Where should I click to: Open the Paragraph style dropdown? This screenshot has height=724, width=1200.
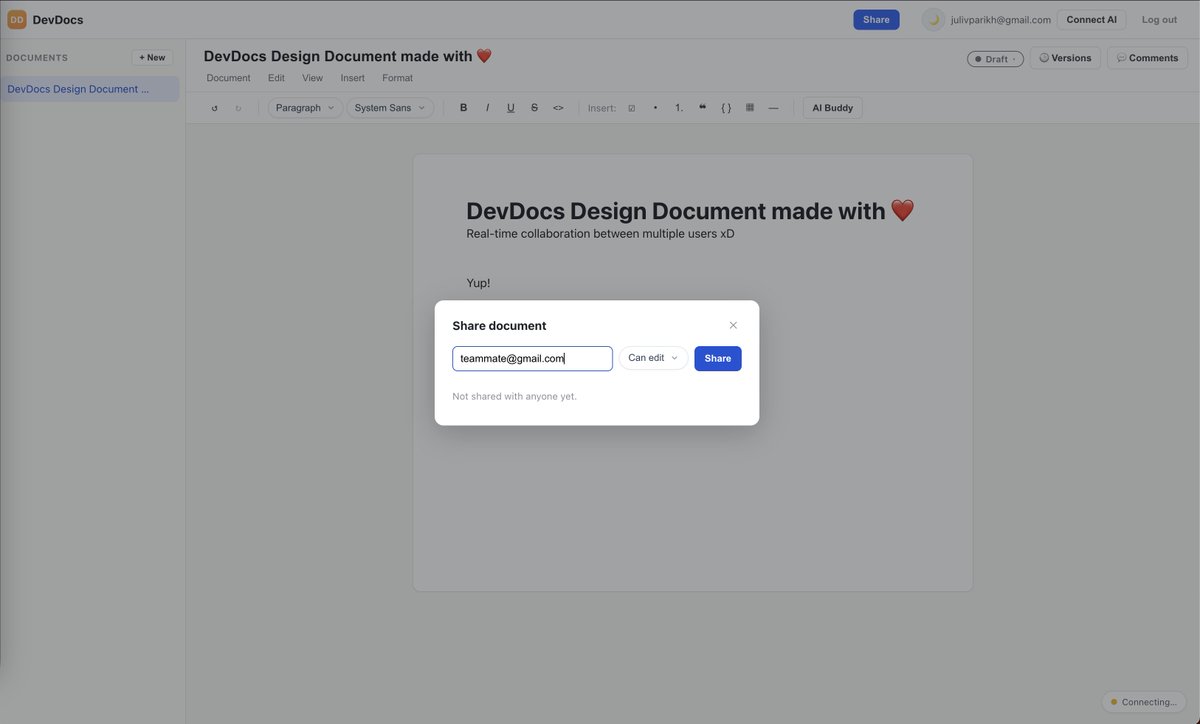click(x=305, y=108)
